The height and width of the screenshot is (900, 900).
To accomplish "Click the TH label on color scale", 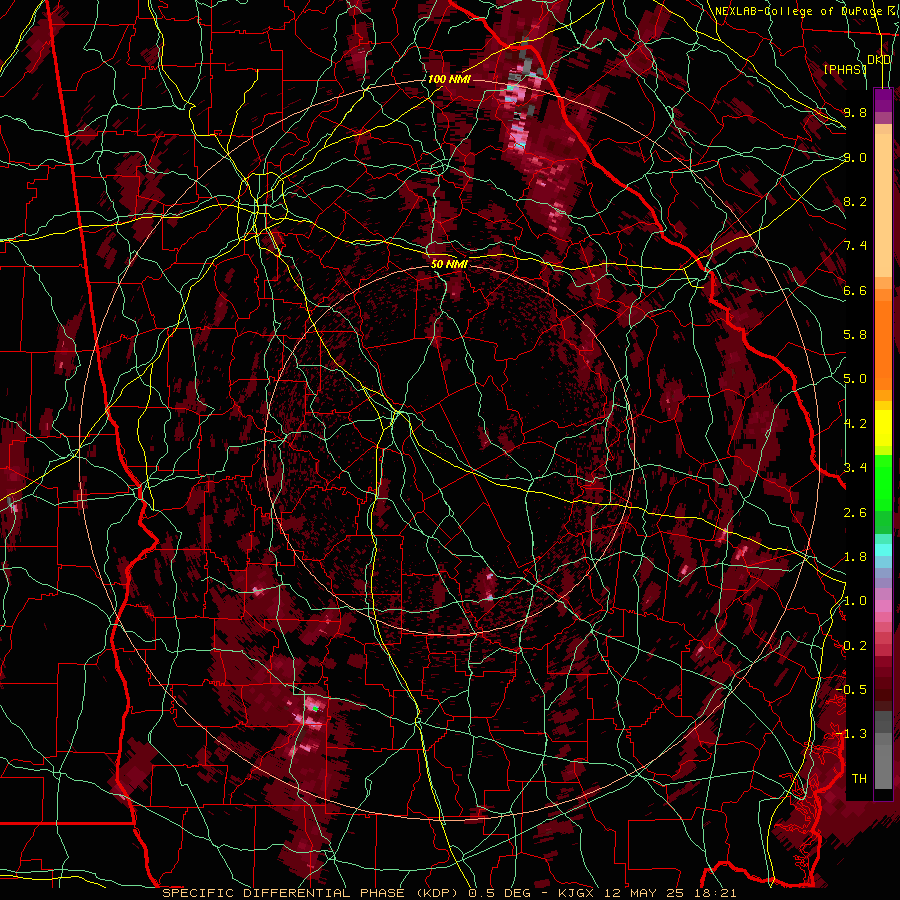I will coord(859,779).
